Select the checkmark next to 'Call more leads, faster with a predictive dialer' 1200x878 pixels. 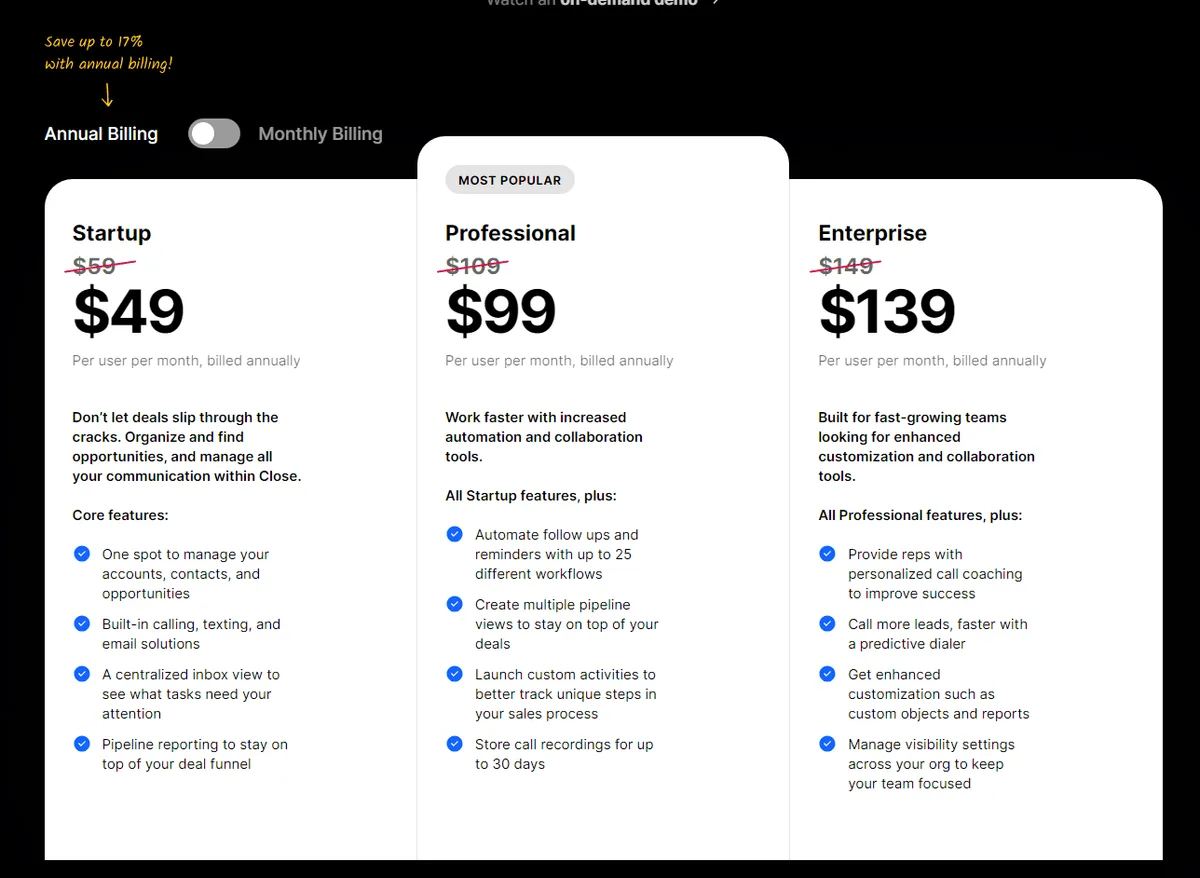point(827,623)
